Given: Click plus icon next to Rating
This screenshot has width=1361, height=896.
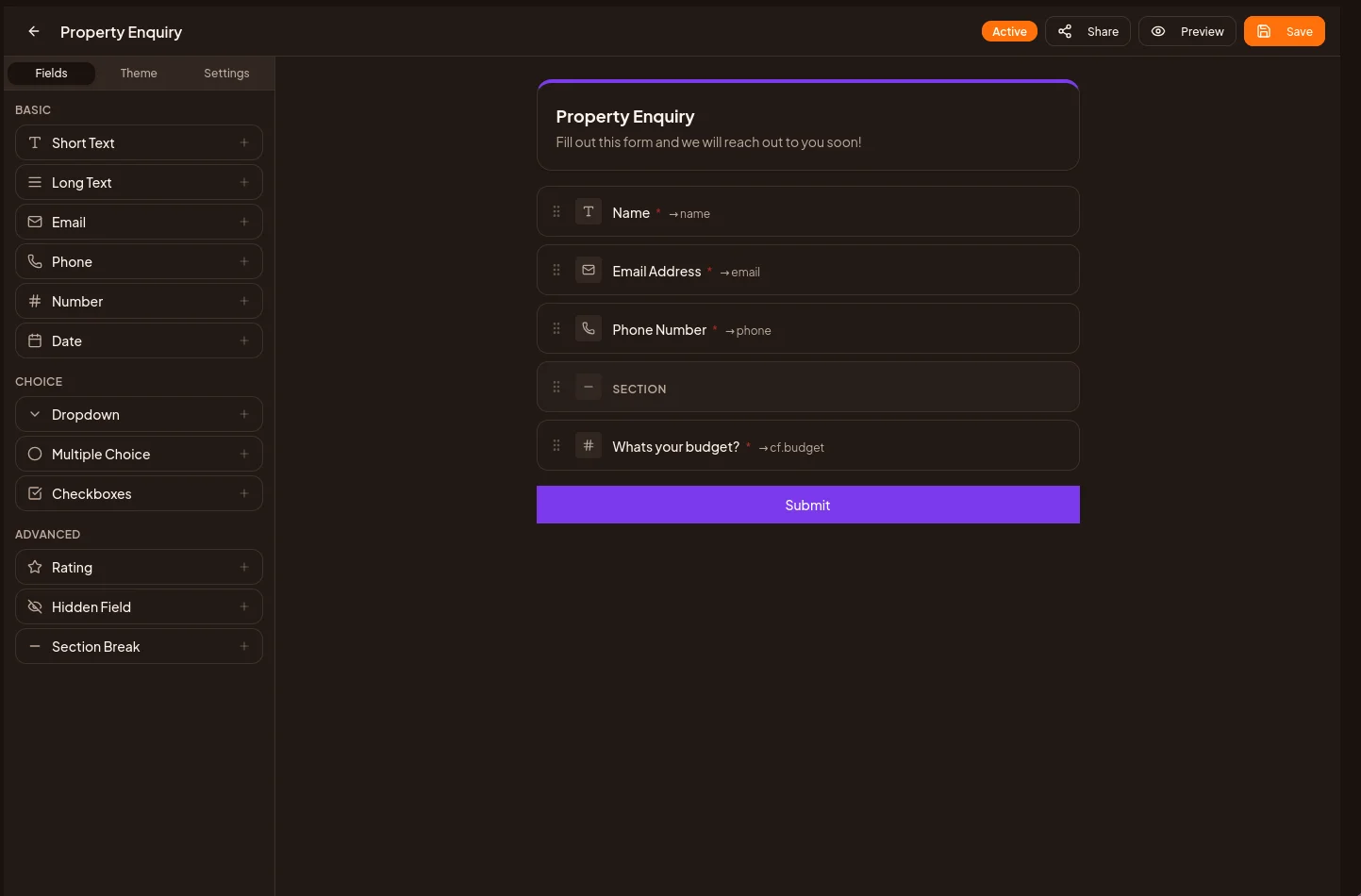Looking at the screenshot, I should [244, 567].
